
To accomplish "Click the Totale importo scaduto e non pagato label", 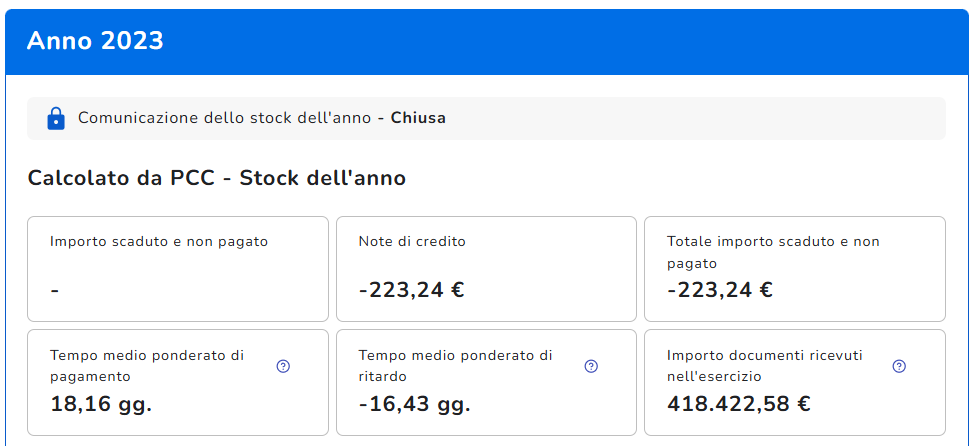I will (773, 252).
